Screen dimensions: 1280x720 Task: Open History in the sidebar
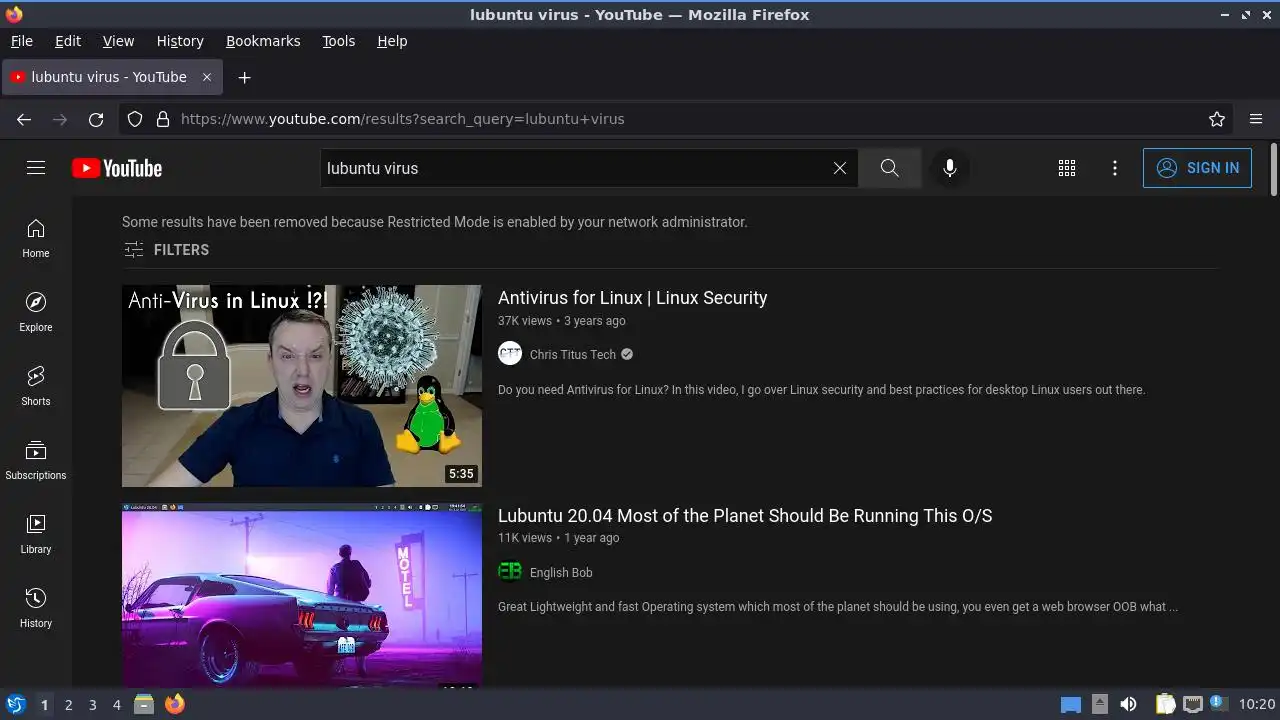[x=36, y=608]
